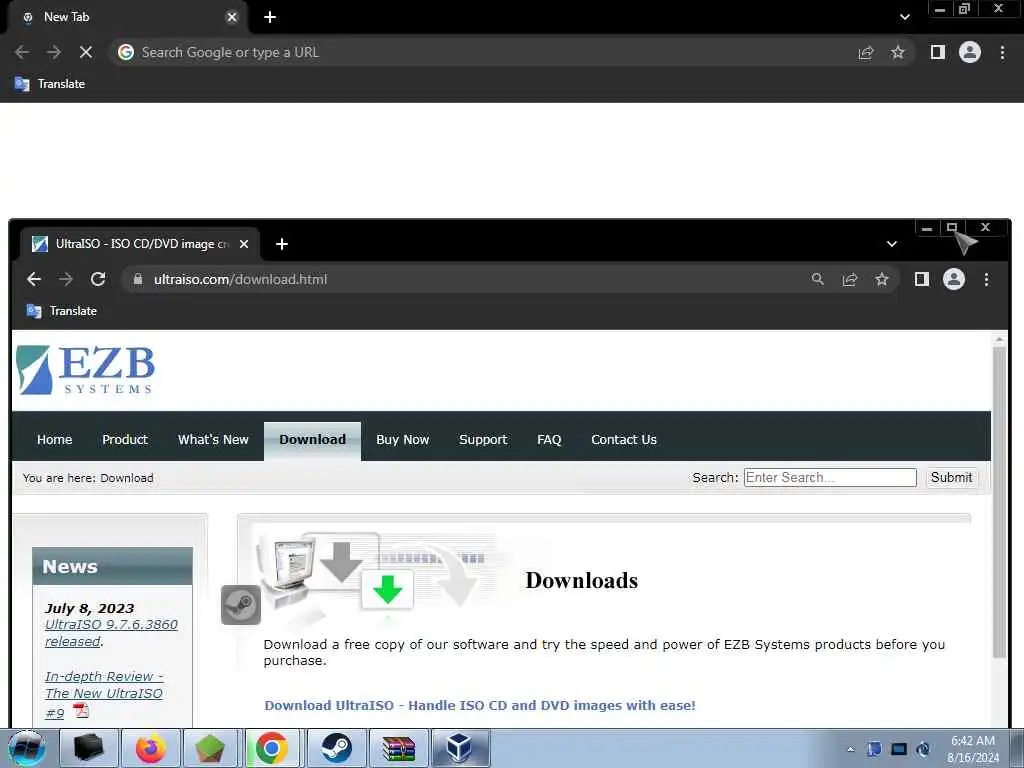Open What's New navigation item
The width and height of the screenshot is (1024, 768).
point(214,440)
